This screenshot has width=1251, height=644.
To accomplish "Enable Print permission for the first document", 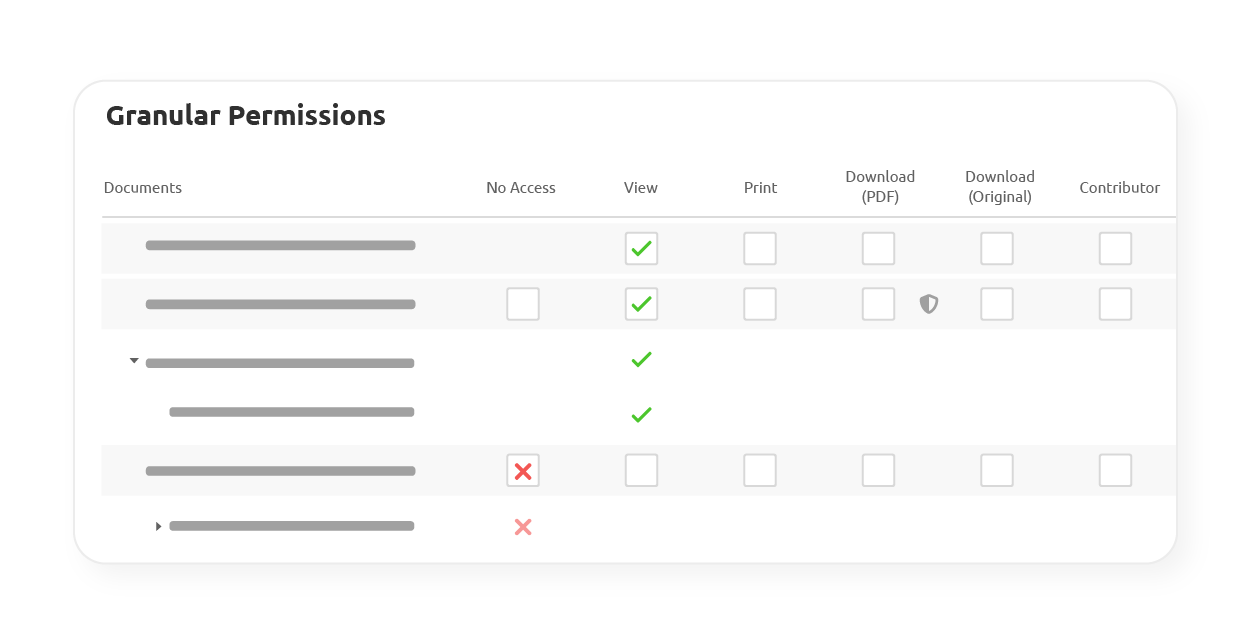I will point(760,248).
